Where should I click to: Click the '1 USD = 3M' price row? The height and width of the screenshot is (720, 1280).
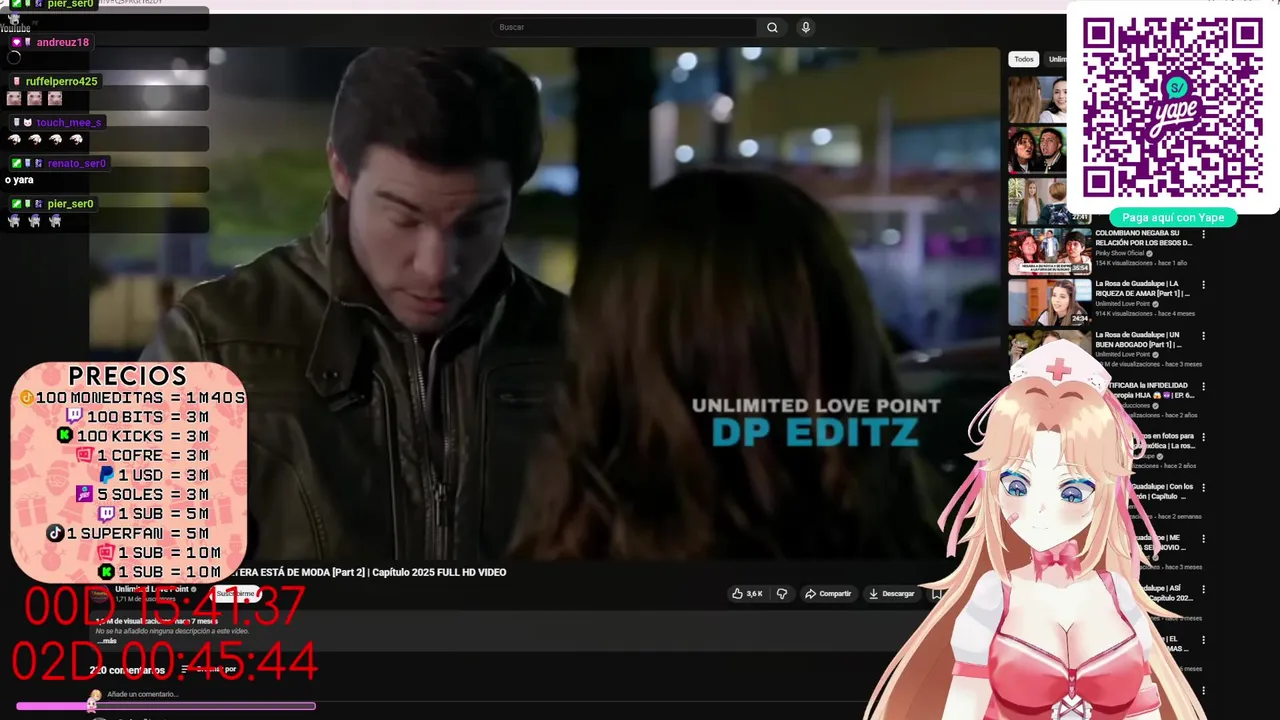pyautogui.click(x=154, y=475)
